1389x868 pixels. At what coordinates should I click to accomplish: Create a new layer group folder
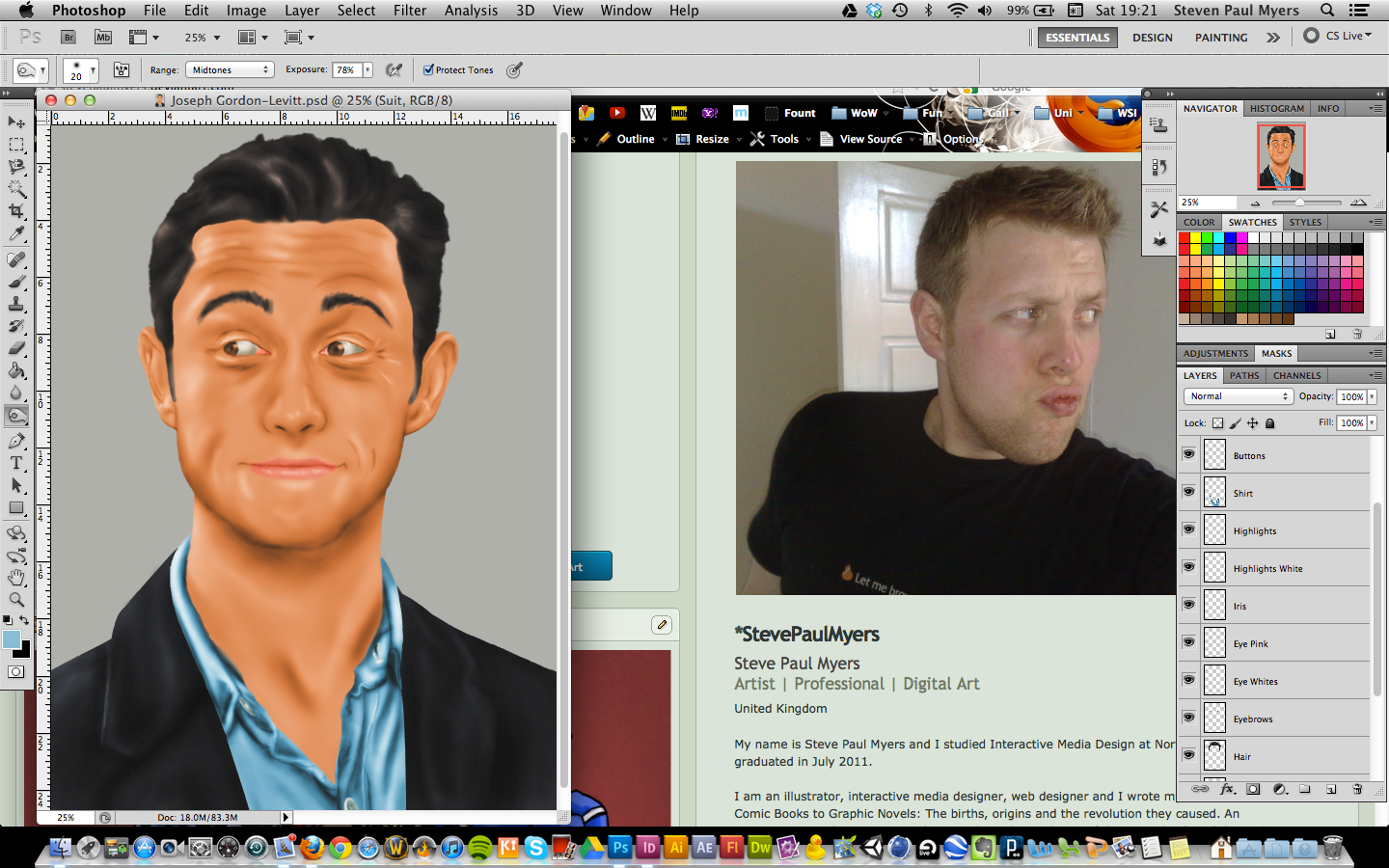[x=1305, y=789]
